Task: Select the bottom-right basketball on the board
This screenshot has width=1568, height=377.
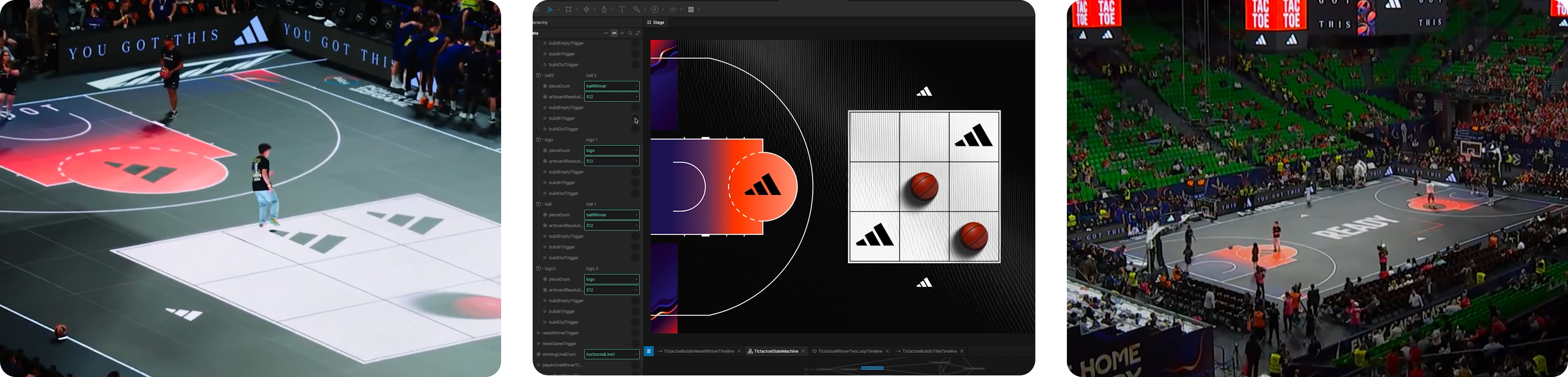Action: pos(973,236)
